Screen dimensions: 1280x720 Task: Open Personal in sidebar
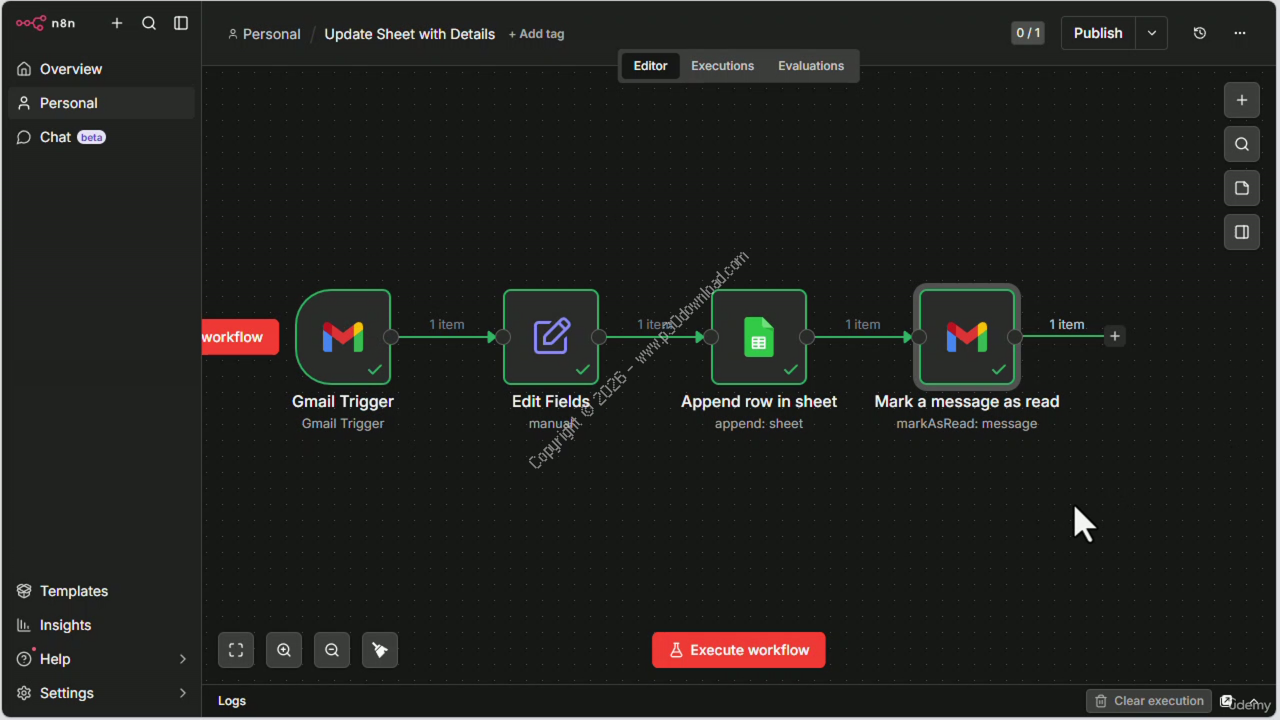click(101, 103)
